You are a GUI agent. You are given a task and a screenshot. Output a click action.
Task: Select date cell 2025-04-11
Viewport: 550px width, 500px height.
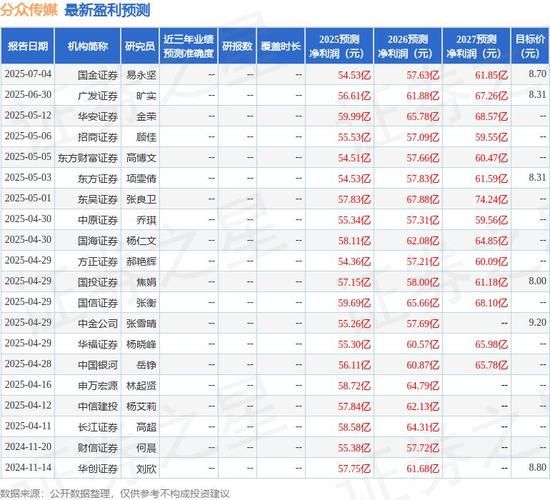28,426
